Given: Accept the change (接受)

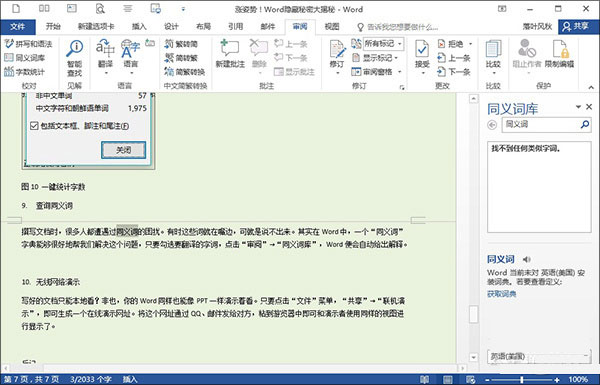Looking at the screenshot, I should (422, 54).
